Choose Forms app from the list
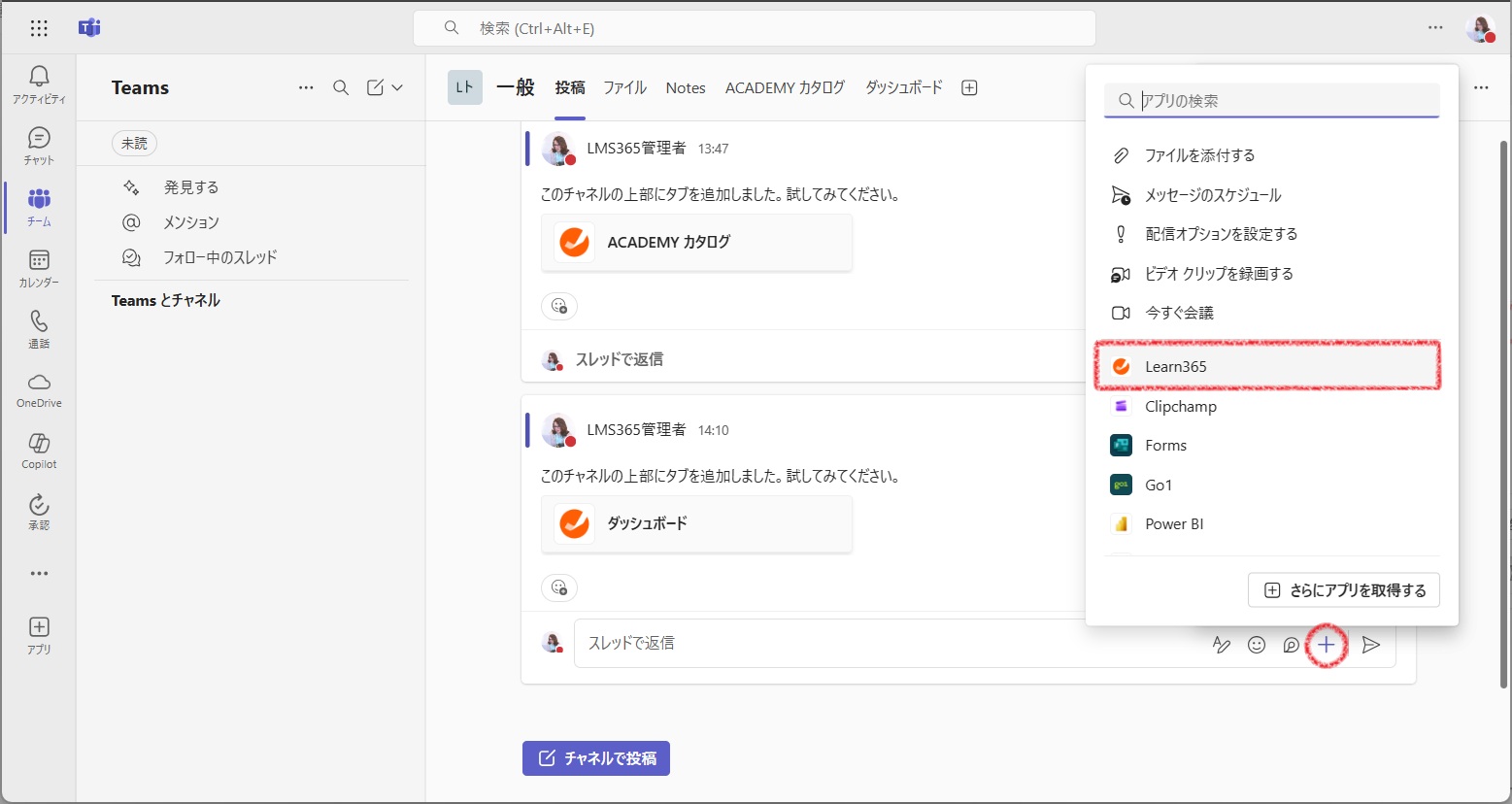Image resolution: width=1512 pixels, height=804 pixels. tap(1272, 446)
